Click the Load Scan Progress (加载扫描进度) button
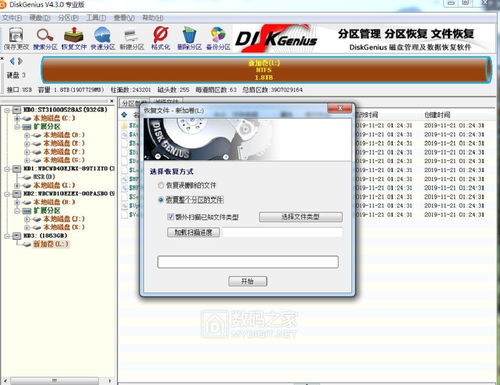 [x=193, y=232]
